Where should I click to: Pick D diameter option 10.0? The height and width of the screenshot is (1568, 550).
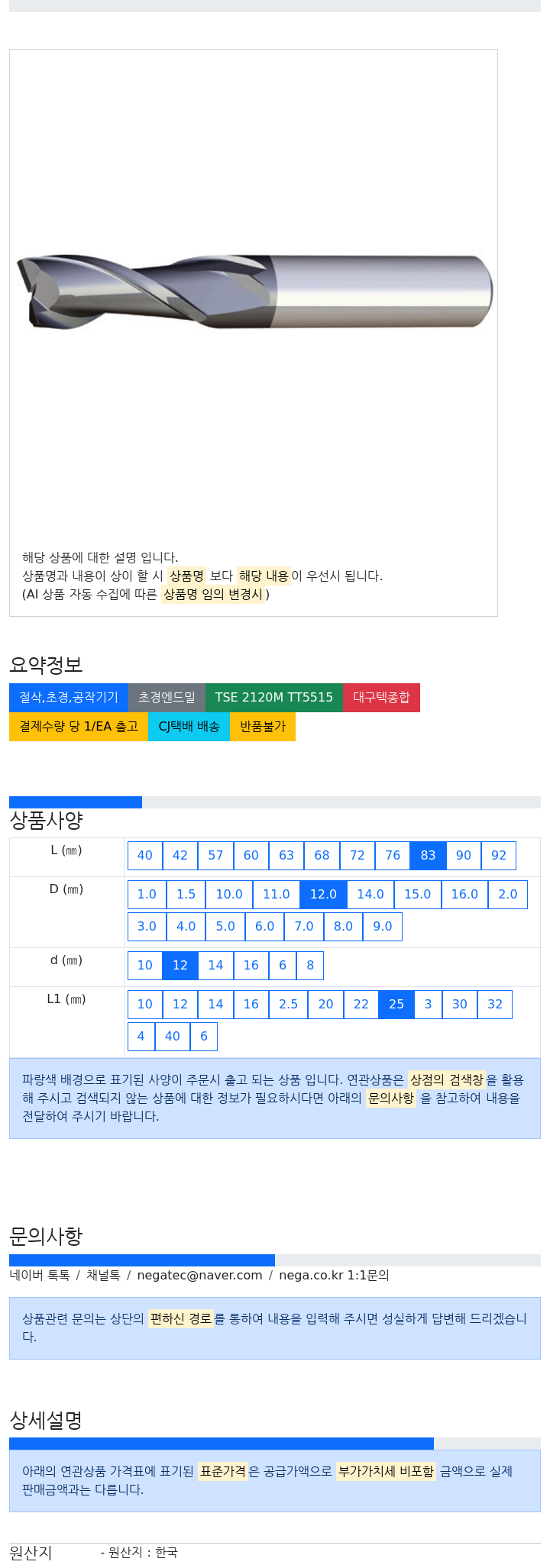pyautogui.click(x=229, y=894)
